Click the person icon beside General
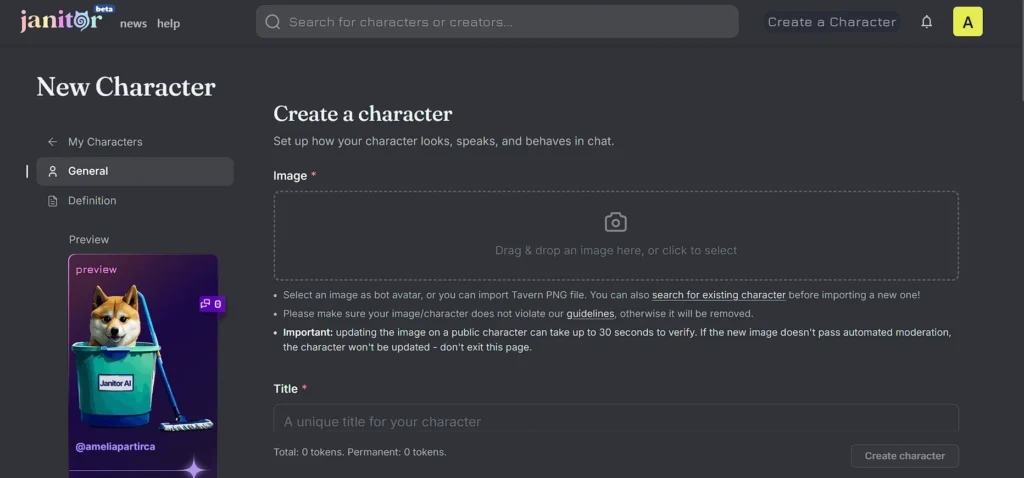 point(53,171)
